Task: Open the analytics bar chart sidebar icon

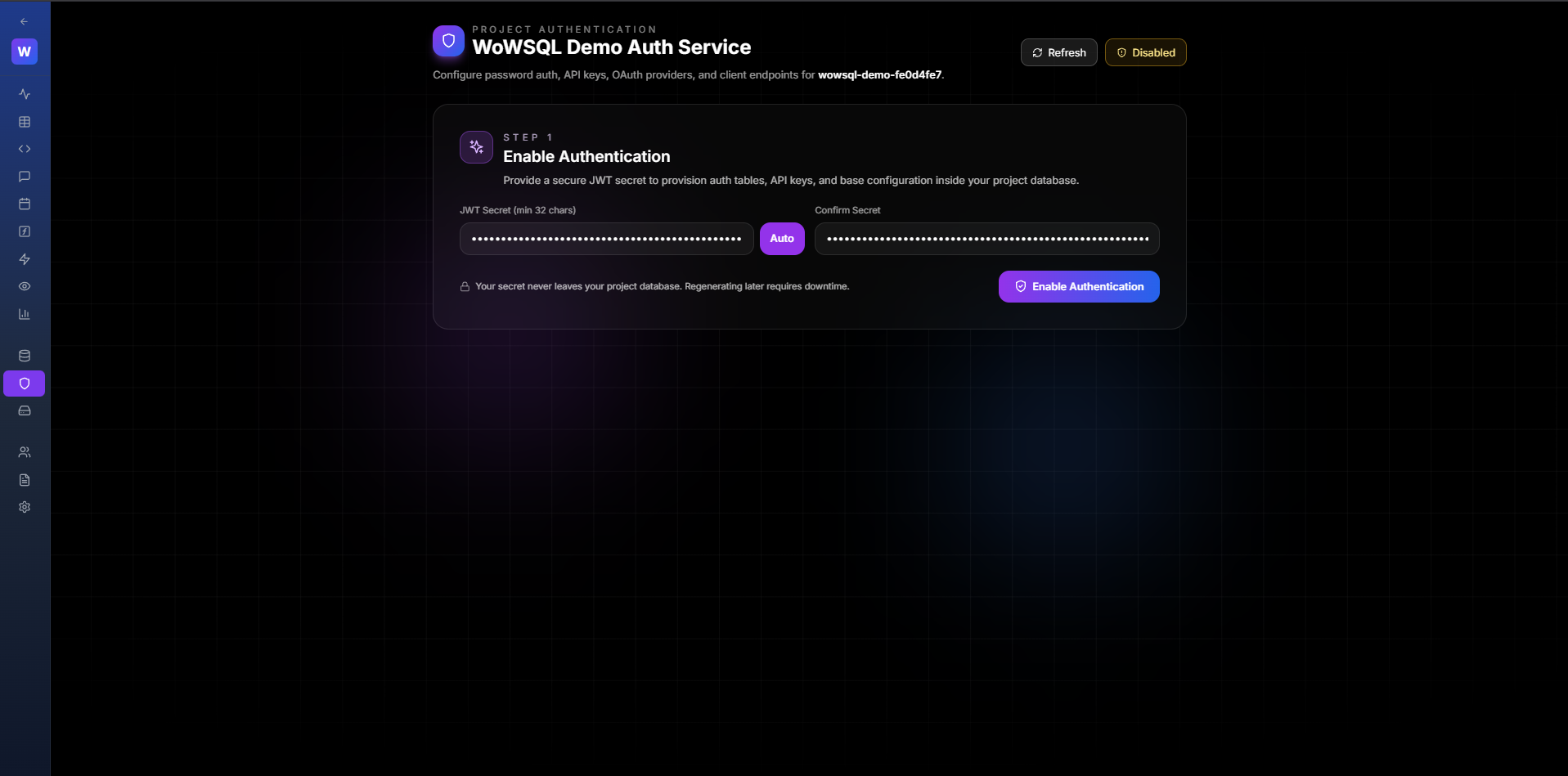Action: pos(24,314)
